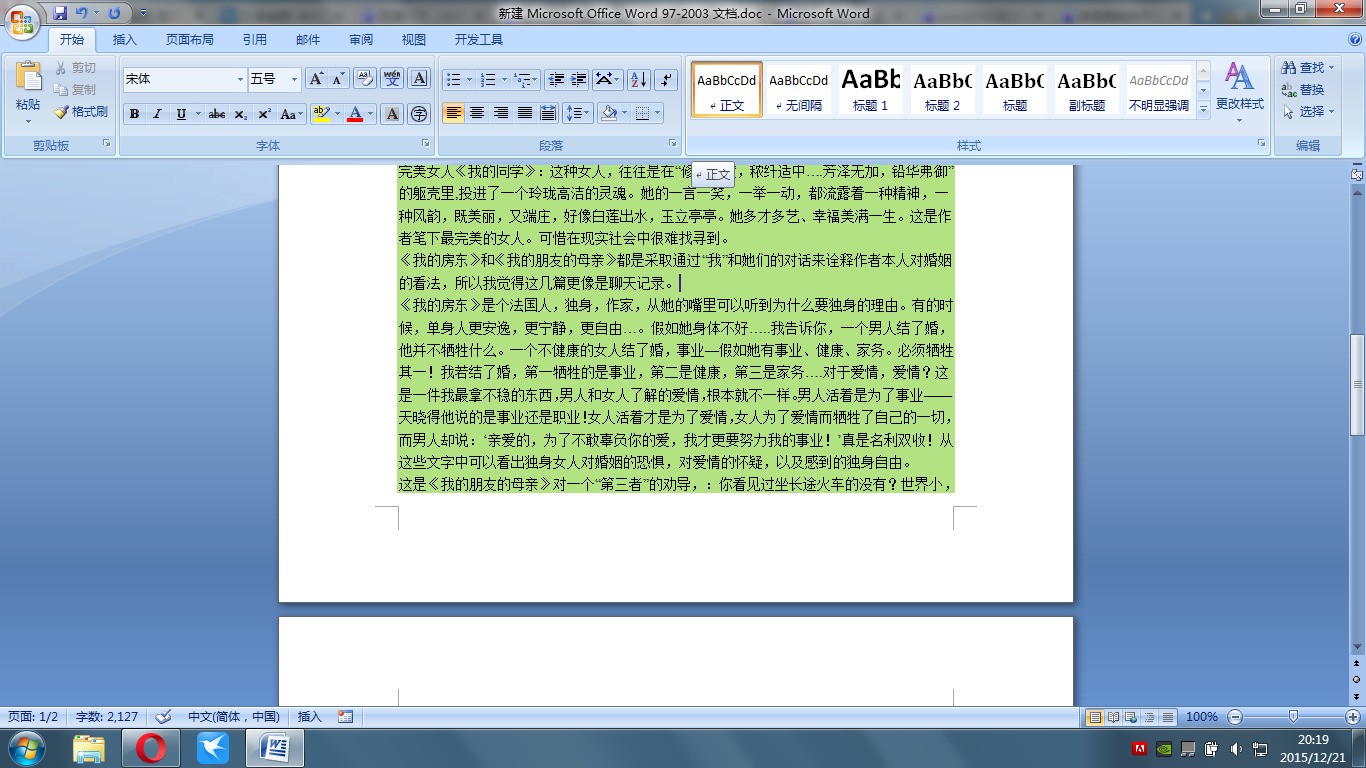Apply character border icon

(x=419, y=79)
